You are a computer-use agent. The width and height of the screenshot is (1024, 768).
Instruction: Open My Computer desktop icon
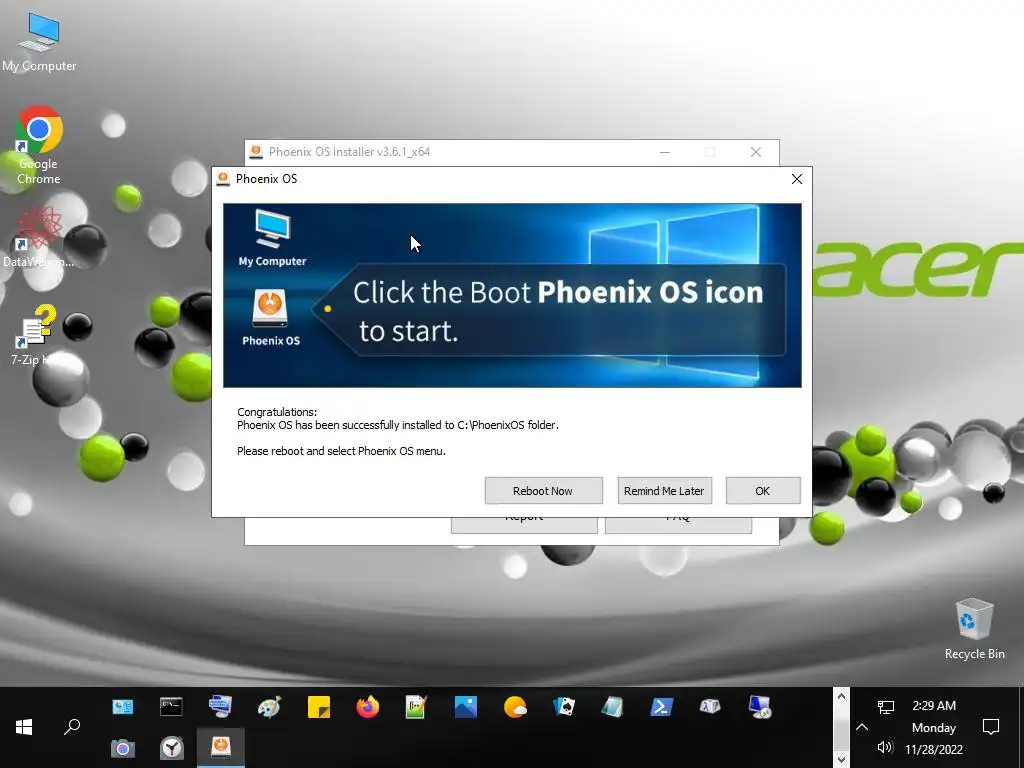click(x=39, y=41)
